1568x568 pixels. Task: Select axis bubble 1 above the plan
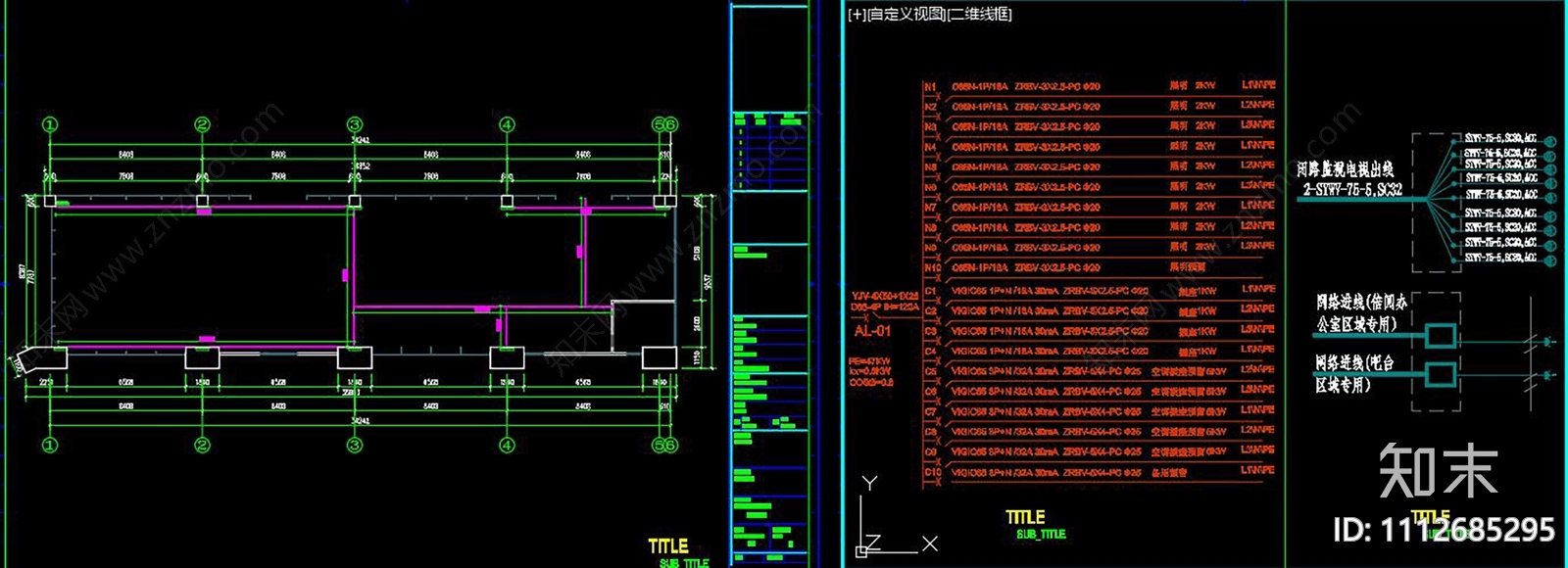click(x=50, y=124)
